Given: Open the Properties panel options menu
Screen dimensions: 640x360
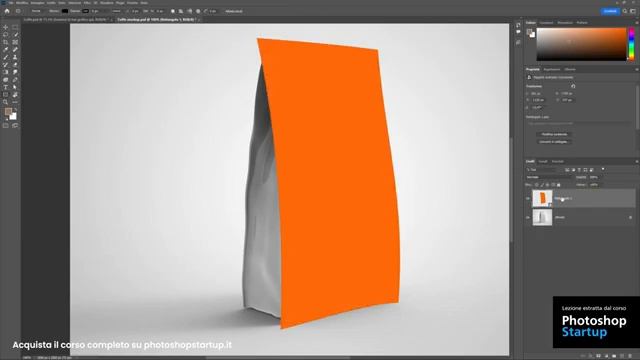Looking at the screenshot, I should point(636,70).
